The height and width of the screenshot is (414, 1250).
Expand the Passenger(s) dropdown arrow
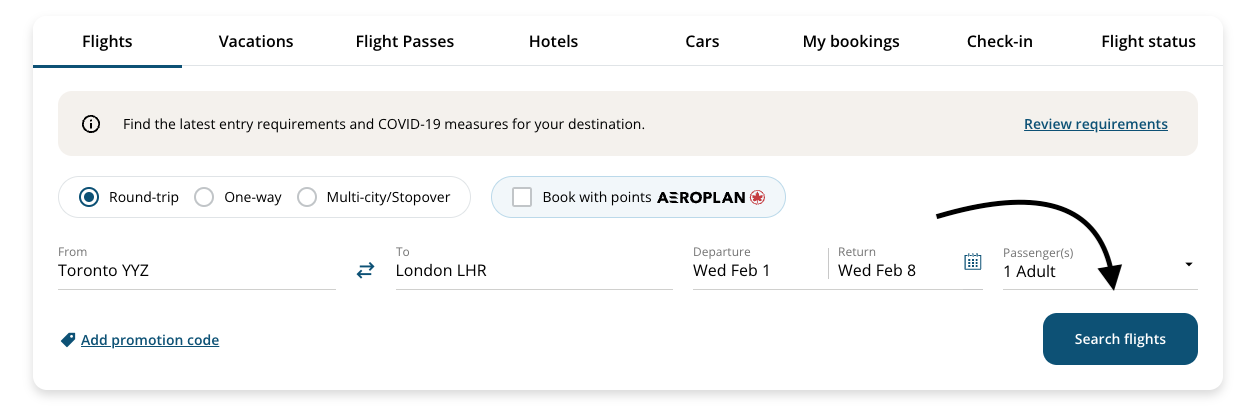pyautogui.click(x=1188, y=264)
